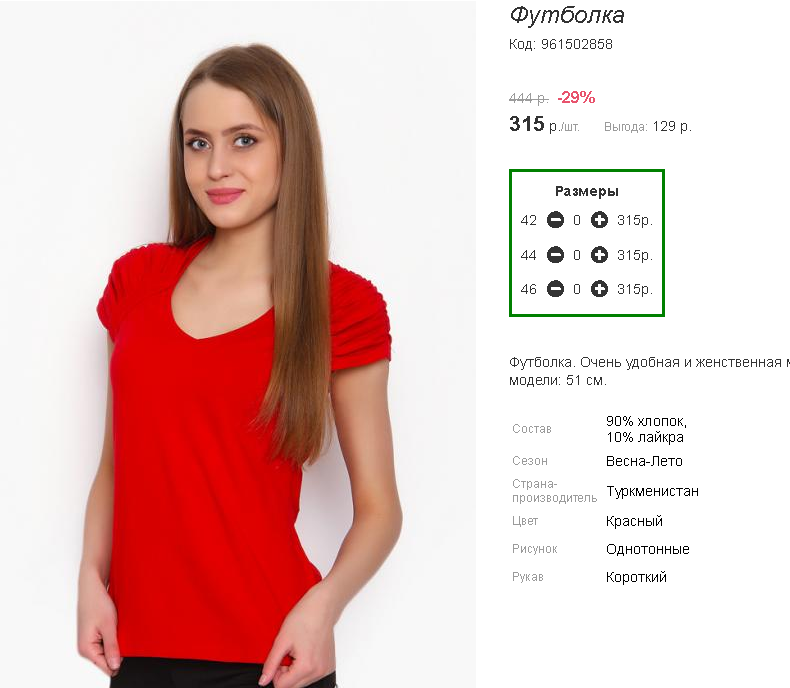Select the quantity value for size 42
This screenshot has height=688, width=790.
577,221
